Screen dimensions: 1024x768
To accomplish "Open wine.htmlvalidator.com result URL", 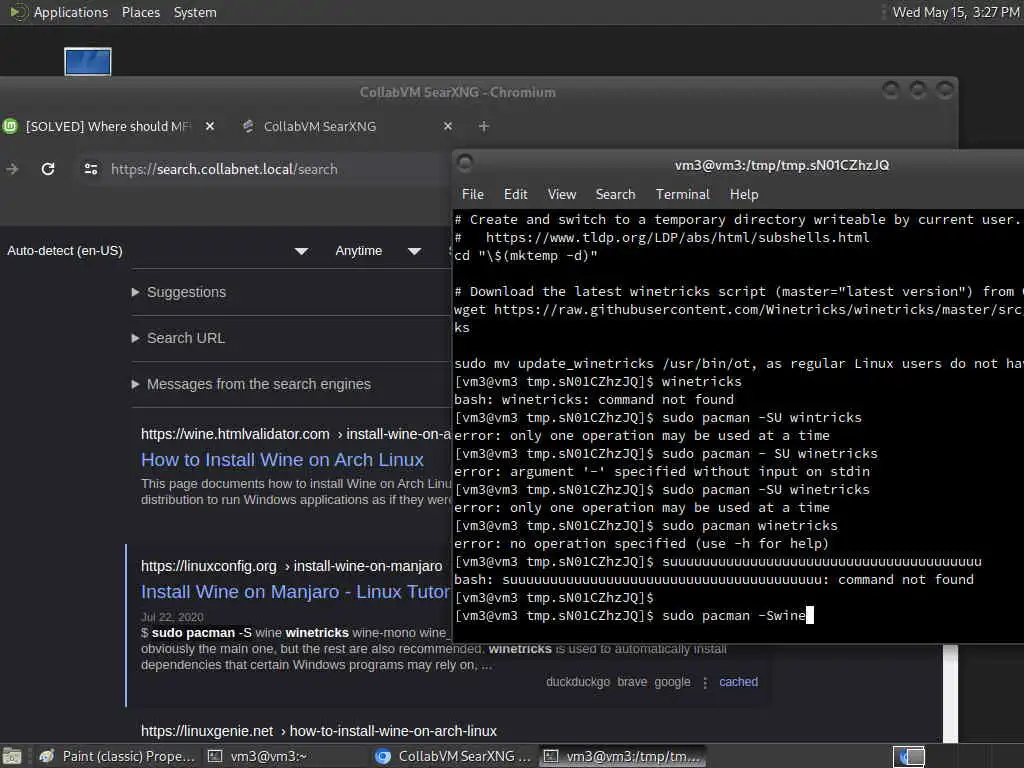I will click(x=296, y=434).
